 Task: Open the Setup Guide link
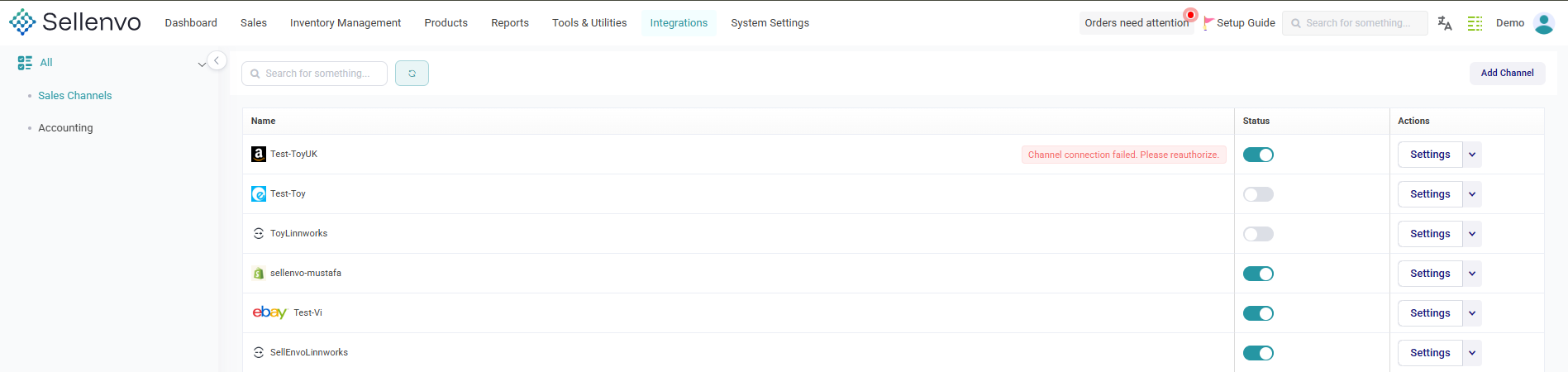[1246, 23]
